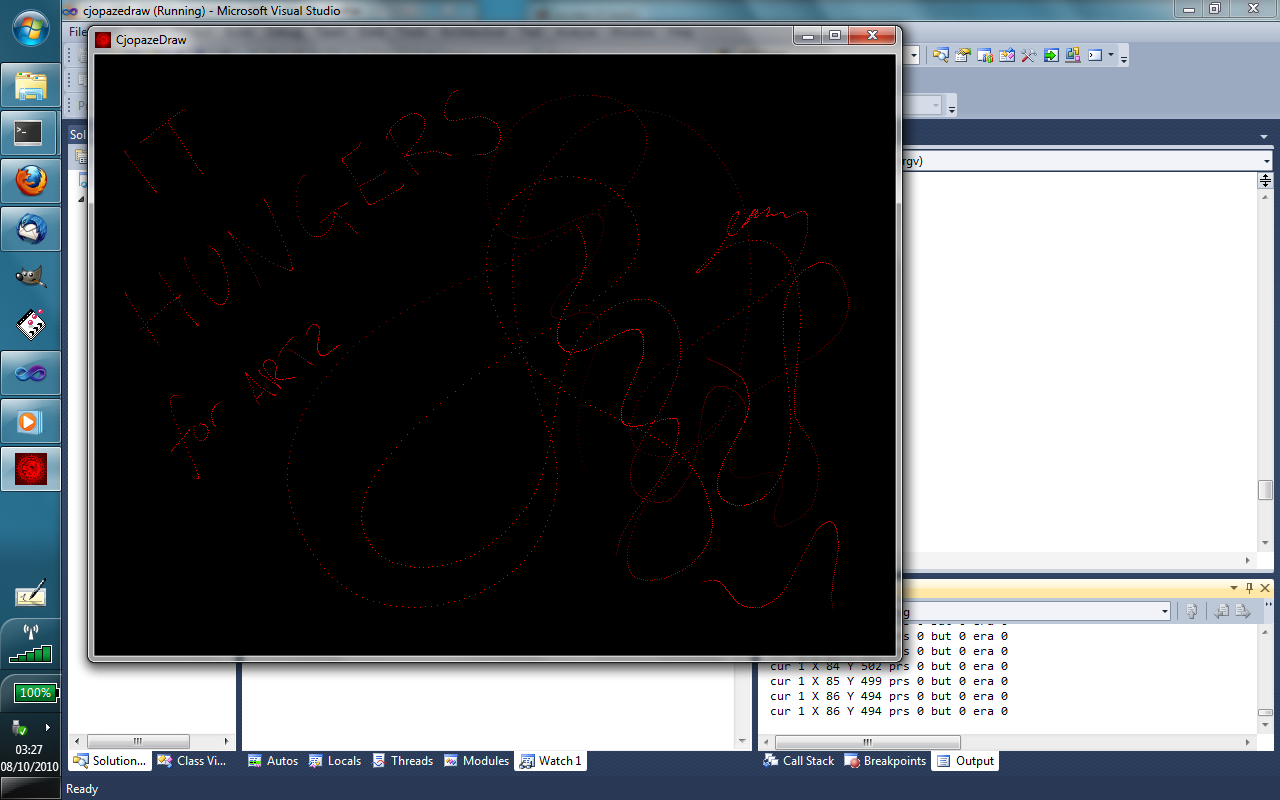Open the Command Window toolbar icon
The width and height of the screenshot is (1280, 800).
coord(1096,56)
